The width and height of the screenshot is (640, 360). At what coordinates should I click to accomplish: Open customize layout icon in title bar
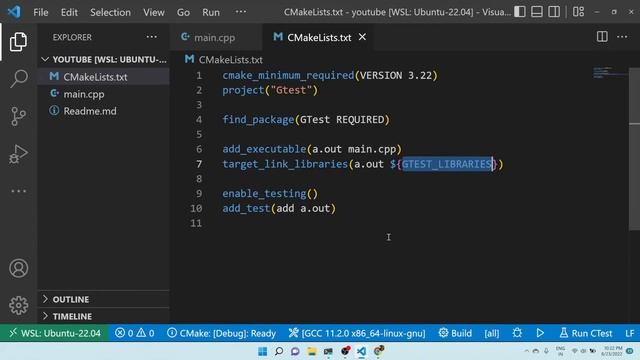(x=578, y=12)
